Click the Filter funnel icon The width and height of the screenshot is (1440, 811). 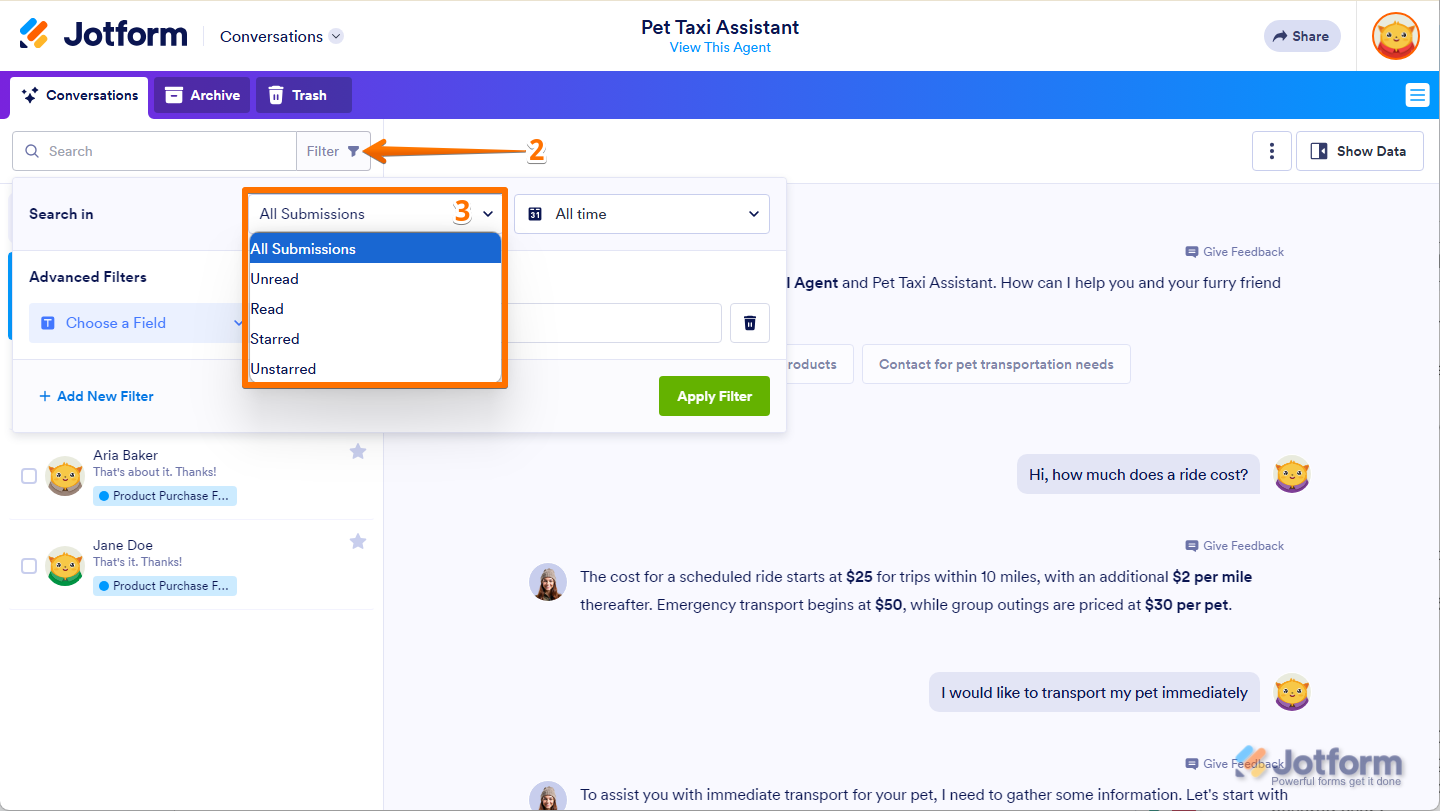tap(353, 151)
